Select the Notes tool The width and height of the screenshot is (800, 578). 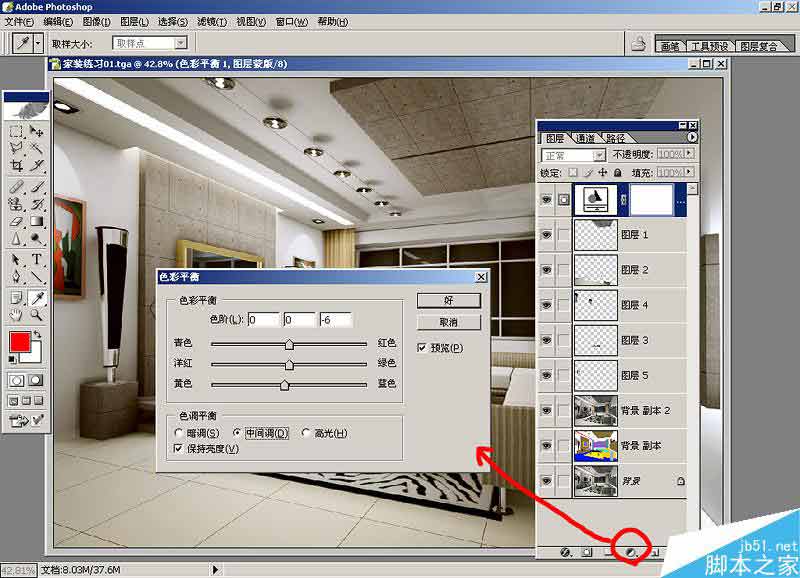point(16,298)
